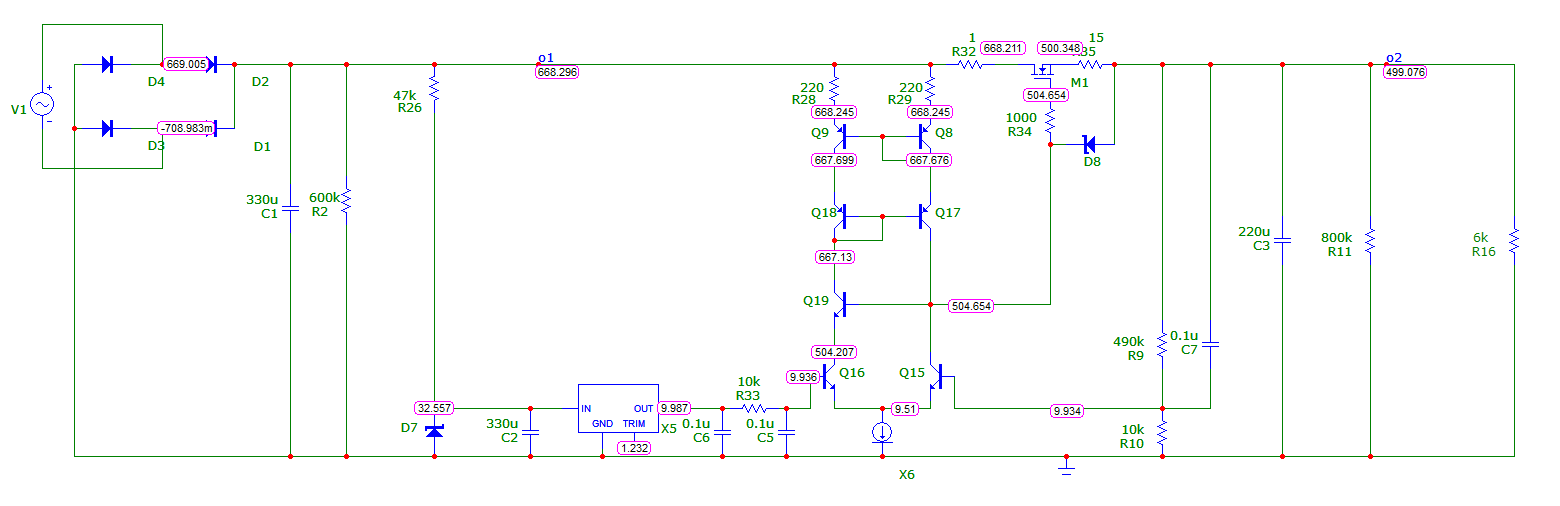Select transistor Q19 symbol
The image size is (1560, 506).
coord(840,304)
